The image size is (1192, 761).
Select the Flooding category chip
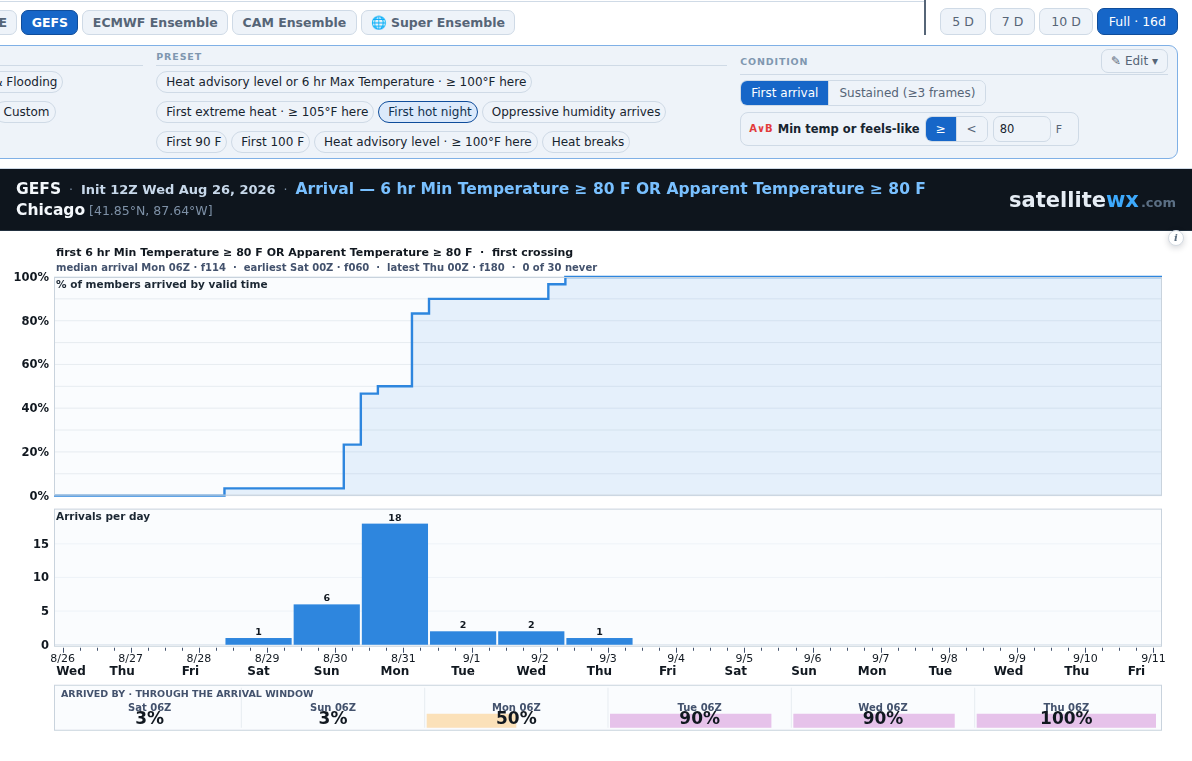[30, 81]
